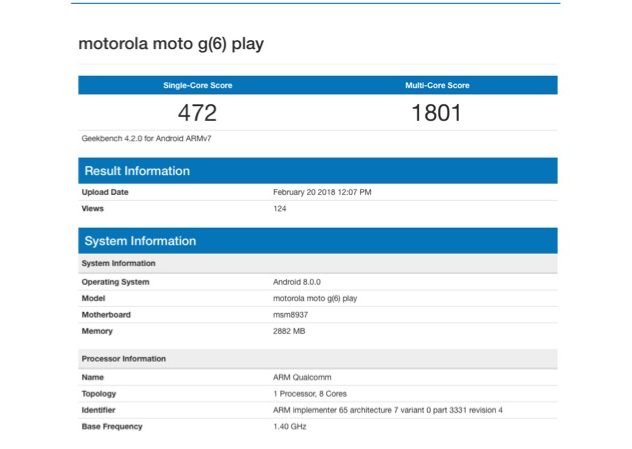Click the Views count value 124
Viewport: 632px width, 449px height.
click(x=281, y=208)
